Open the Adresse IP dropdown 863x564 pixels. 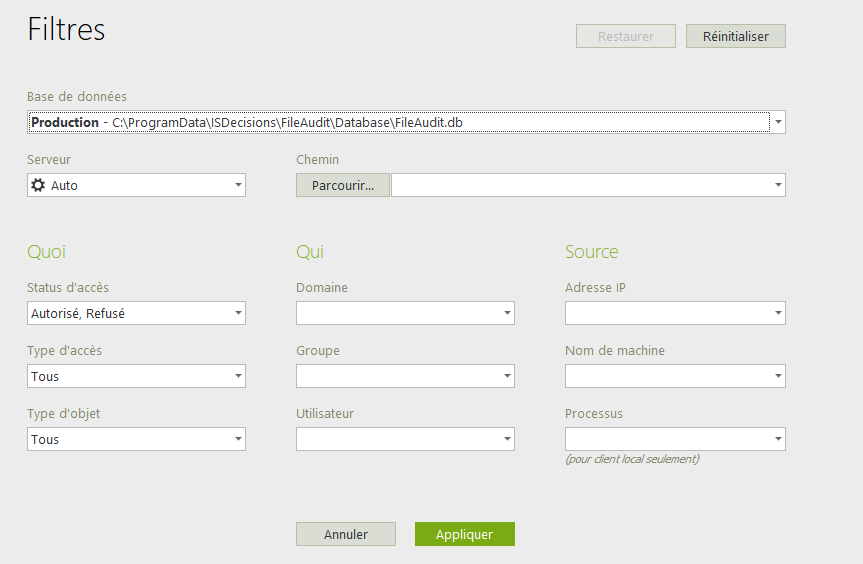[x=778, y=313]
